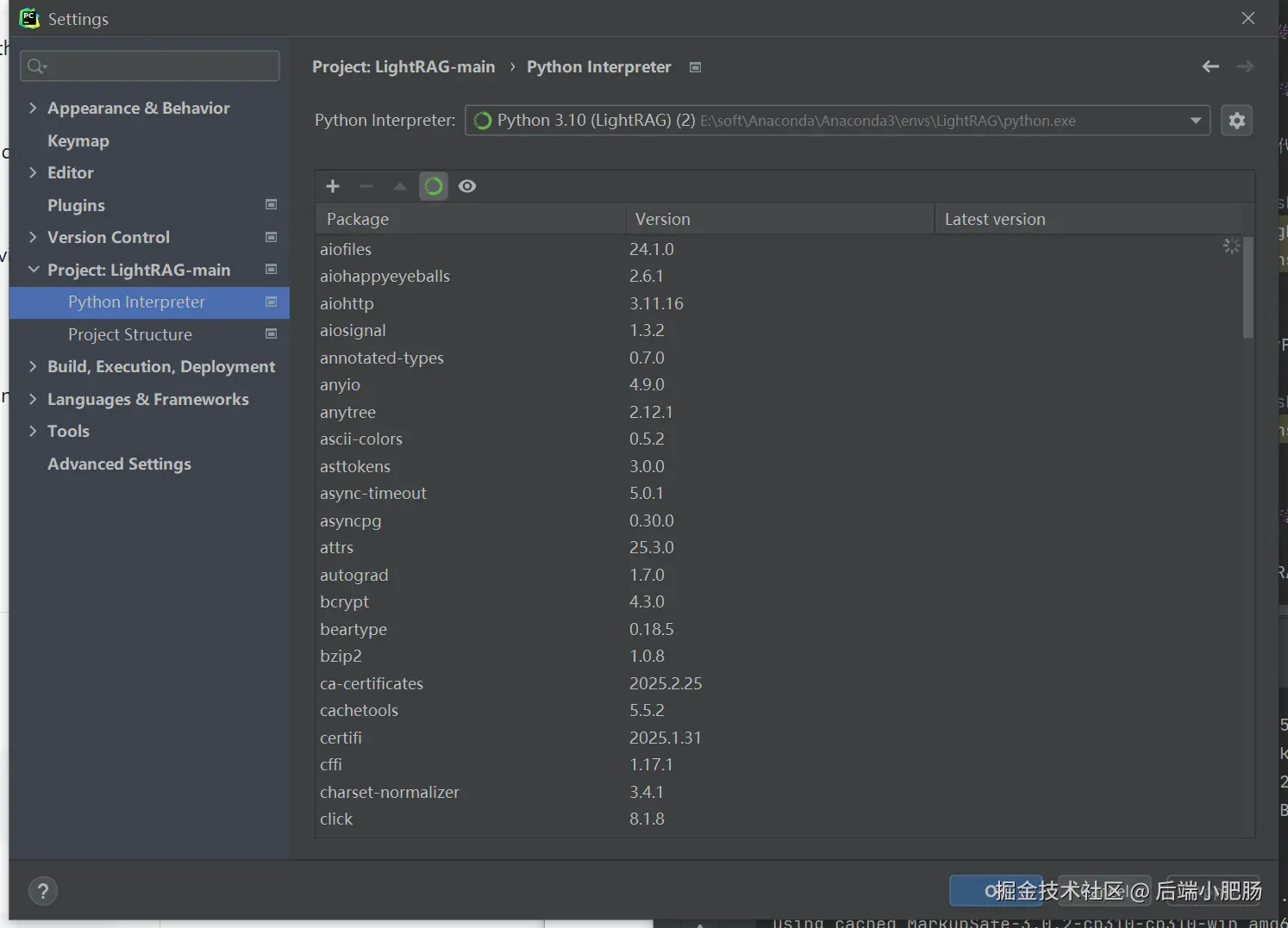Select the beartype package row
The image size is (1288, 928).
tap(779, 629)
